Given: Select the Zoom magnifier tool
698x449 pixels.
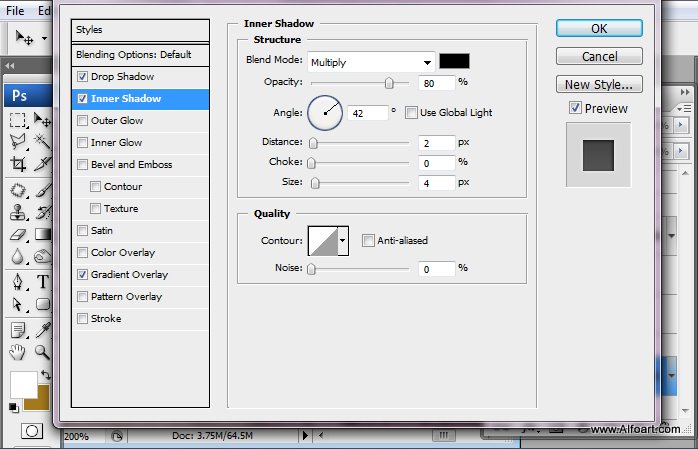Looking at the screenshot, I should click(42, 352).
